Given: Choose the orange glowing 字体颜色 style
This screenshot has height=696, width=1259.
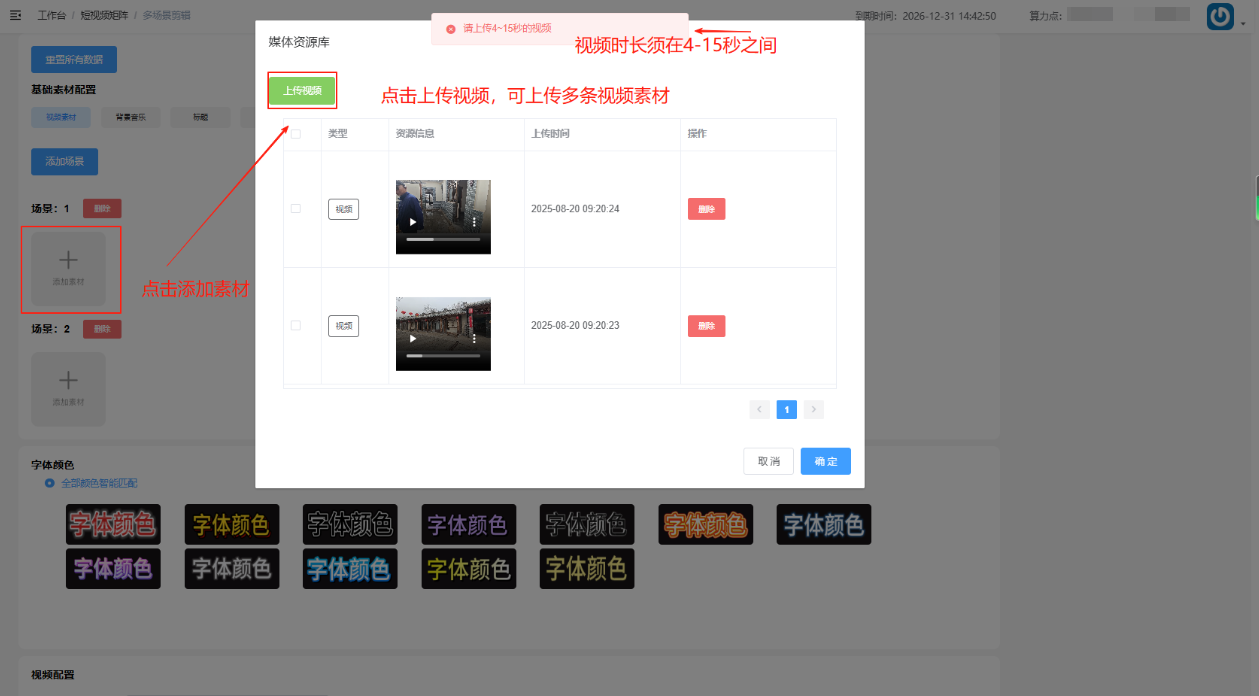Looking at the screenshot, I should pos(705,524).
